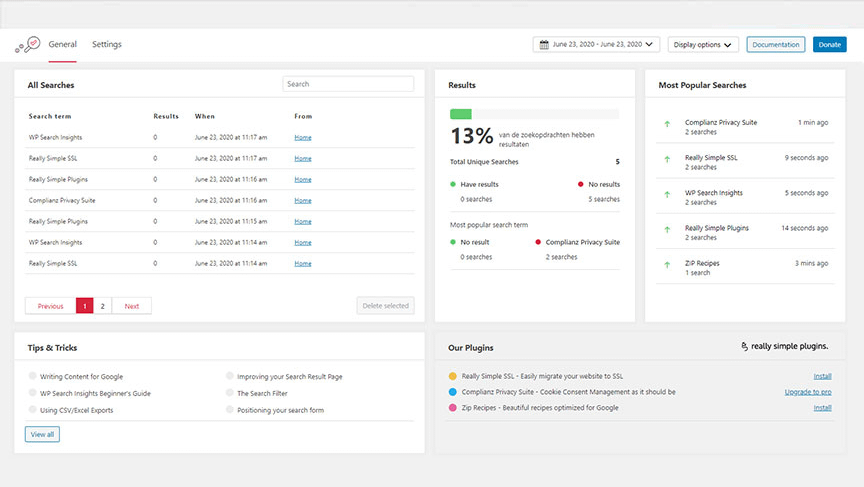Sort by the Results column header
864x487 pixels.
[x=166, y=116]
